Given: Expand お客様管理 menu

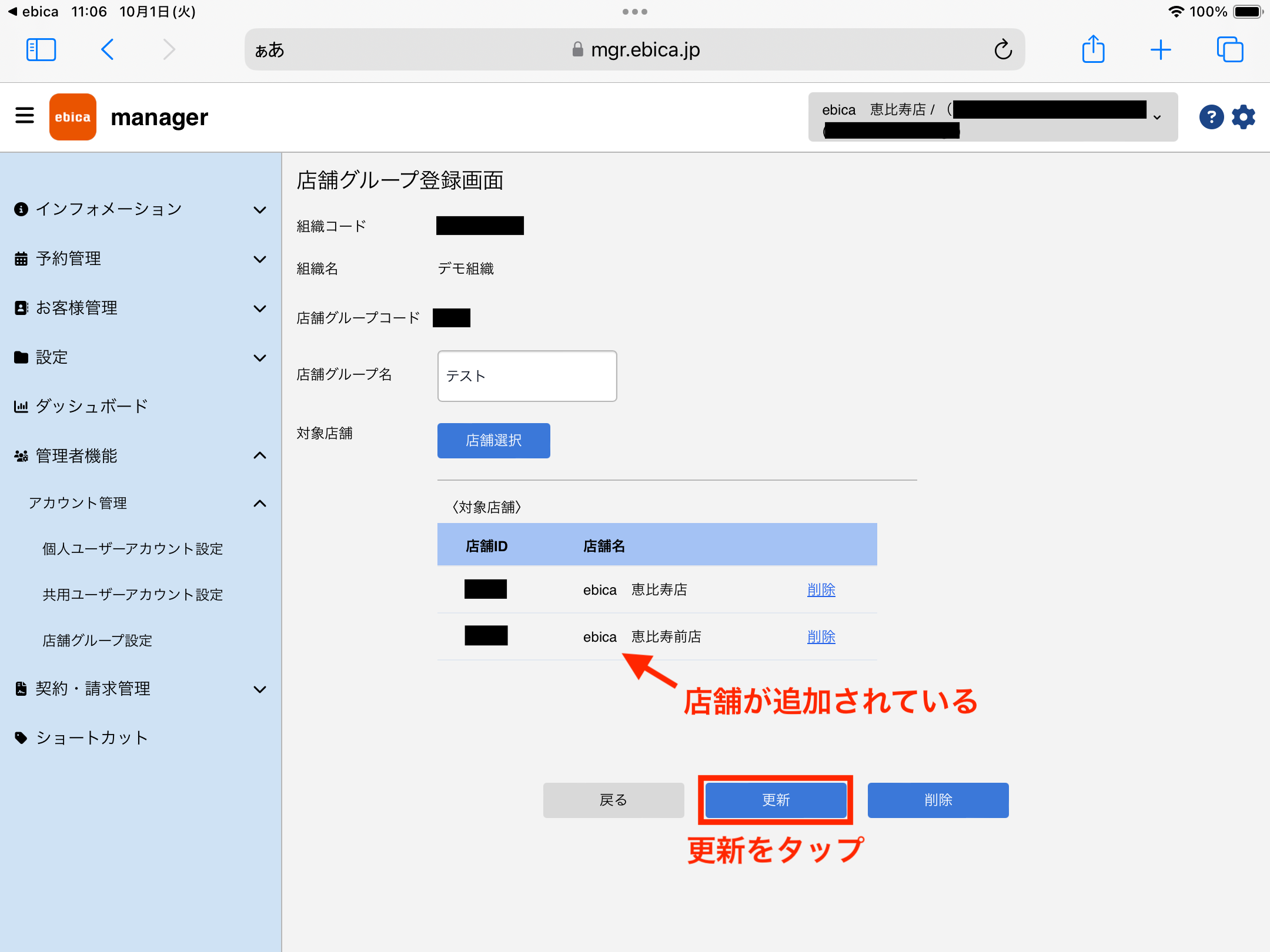Looking at the screenshot, I should 141,308.
